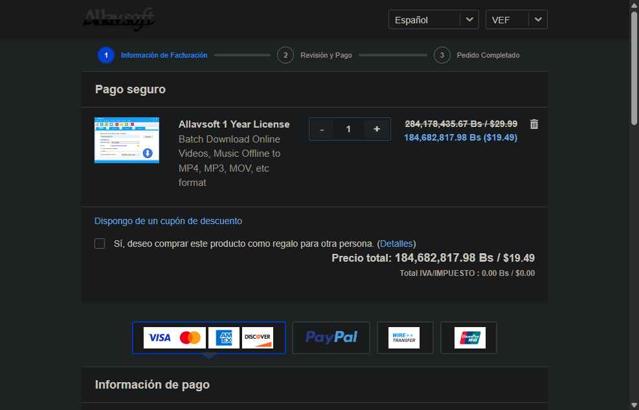Open the VEF currency dropdown
The width and height of the screenshot is (639, 410).
(x=516, y=20)
